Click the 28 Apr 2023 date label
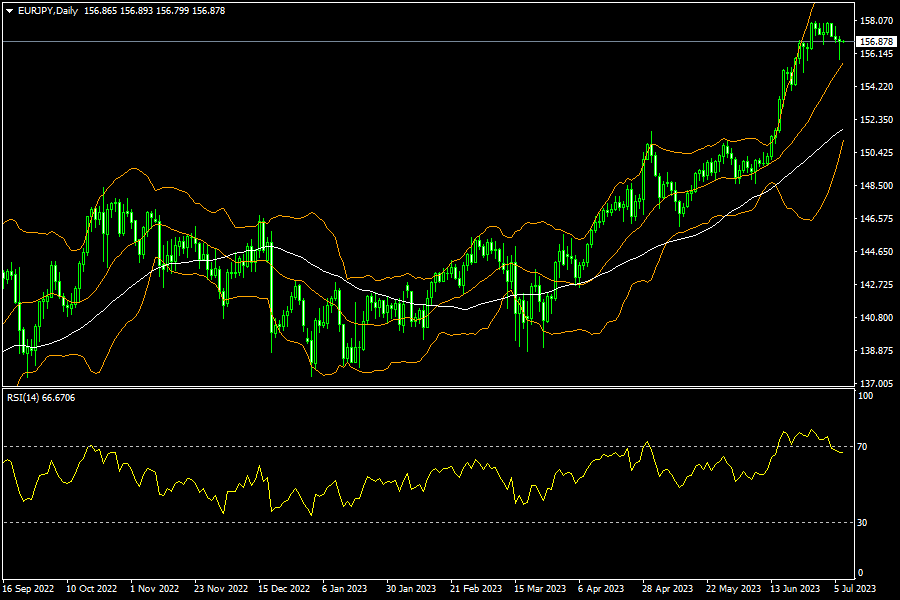The height and width of the screenshot is (600, 900). [668, 589]
